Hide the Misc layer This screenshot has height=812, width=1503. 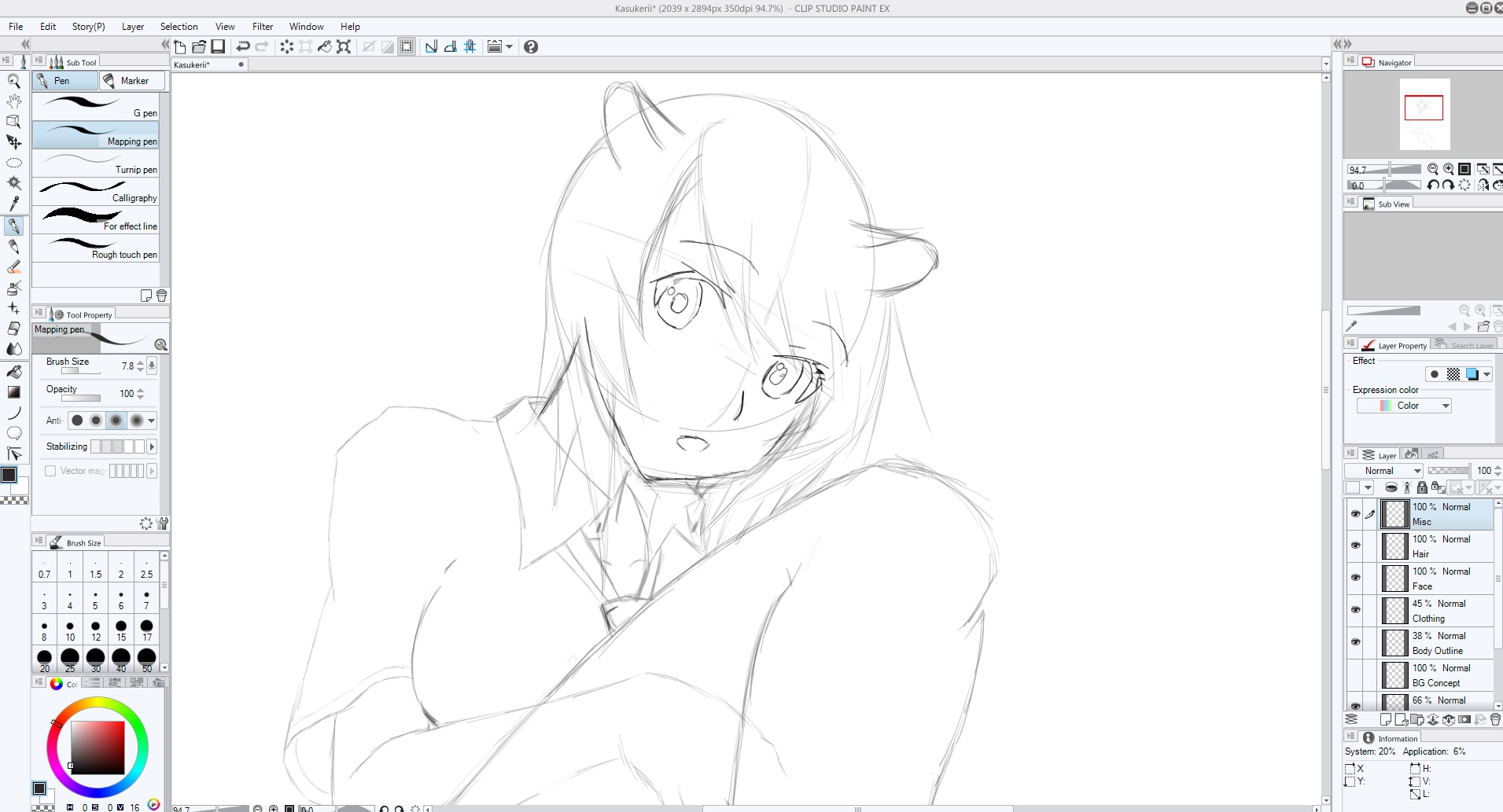[1355, 514]
